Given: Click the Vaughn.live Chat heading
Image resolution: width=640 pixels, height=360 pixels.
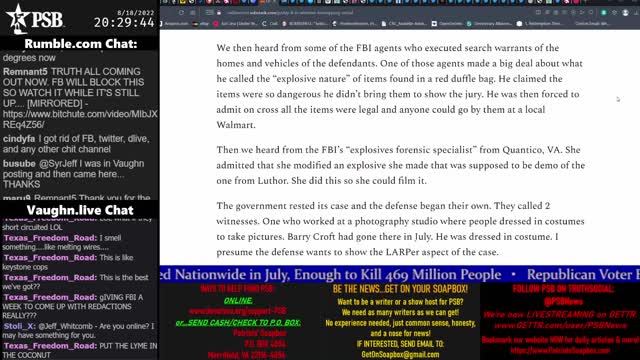Looking at the screenshot, I should tap(80, 210).
